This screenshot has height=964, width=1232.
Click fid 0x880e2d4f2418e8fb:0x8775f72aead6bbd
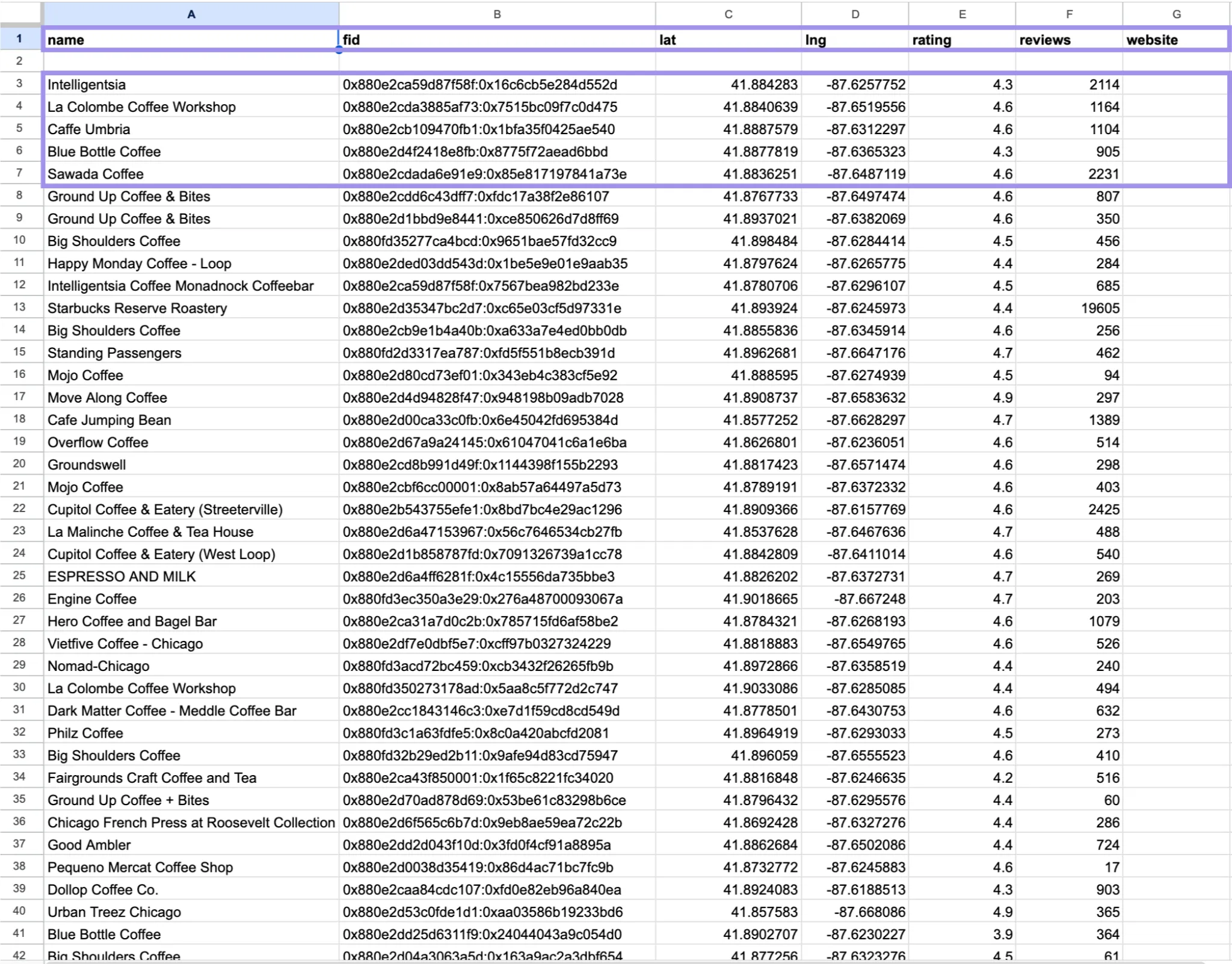pos(497,151)
